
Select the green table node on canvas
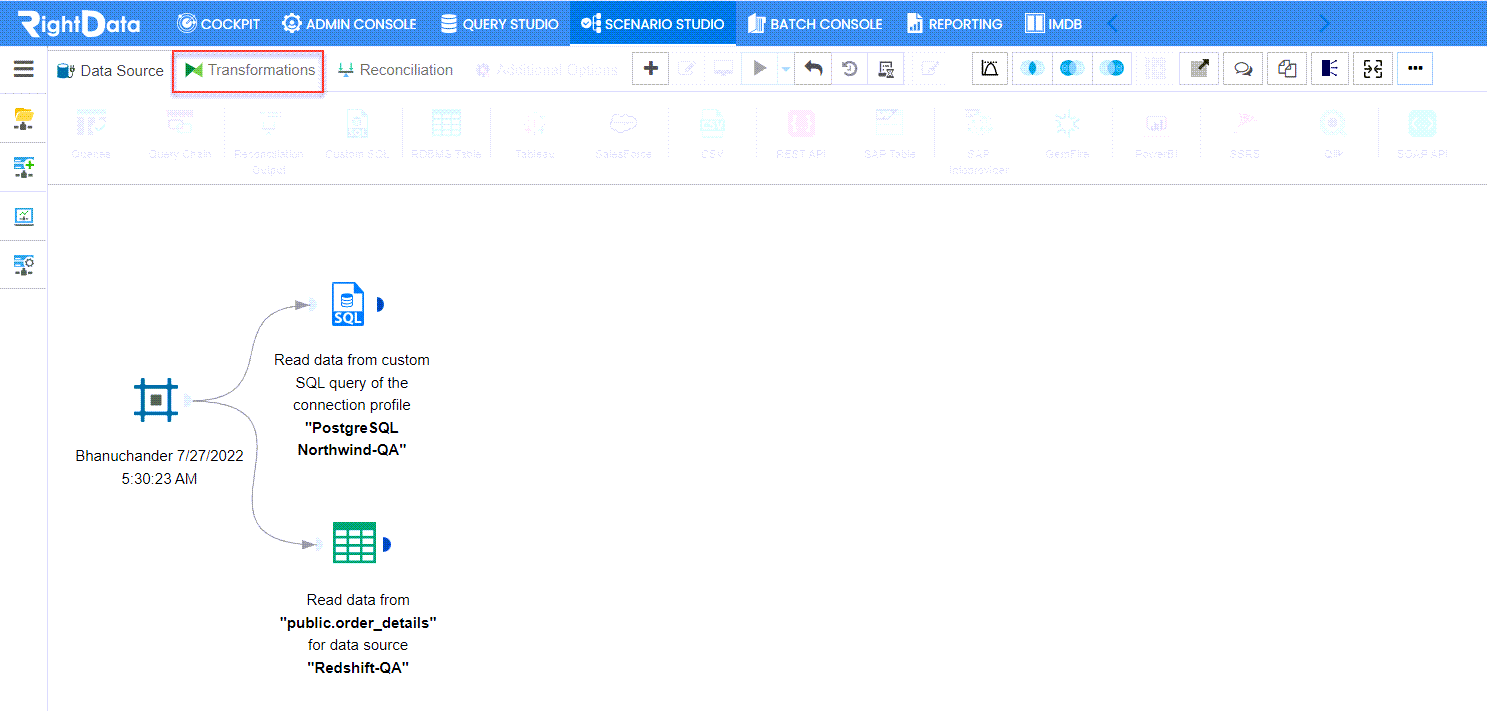[x=354, y=543]
